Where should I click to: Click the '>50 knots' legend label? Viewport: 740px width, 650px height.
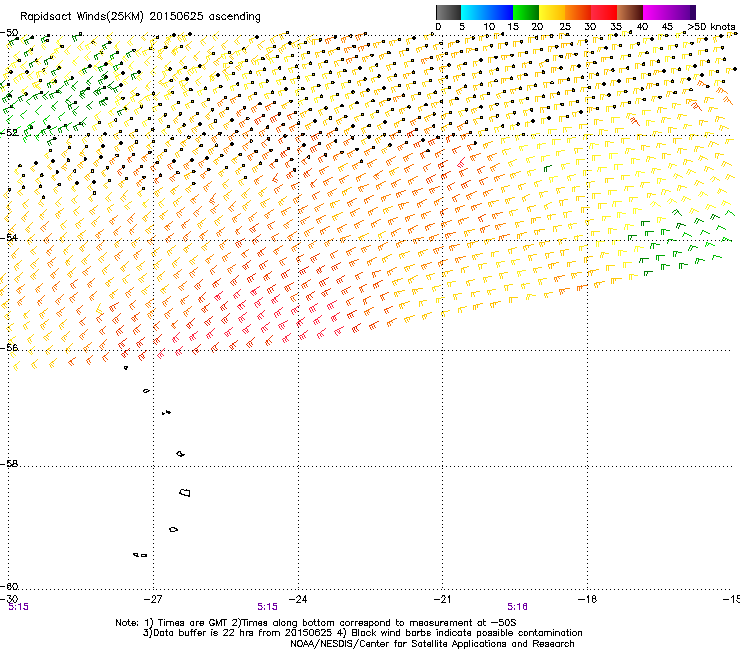(712, 27)
